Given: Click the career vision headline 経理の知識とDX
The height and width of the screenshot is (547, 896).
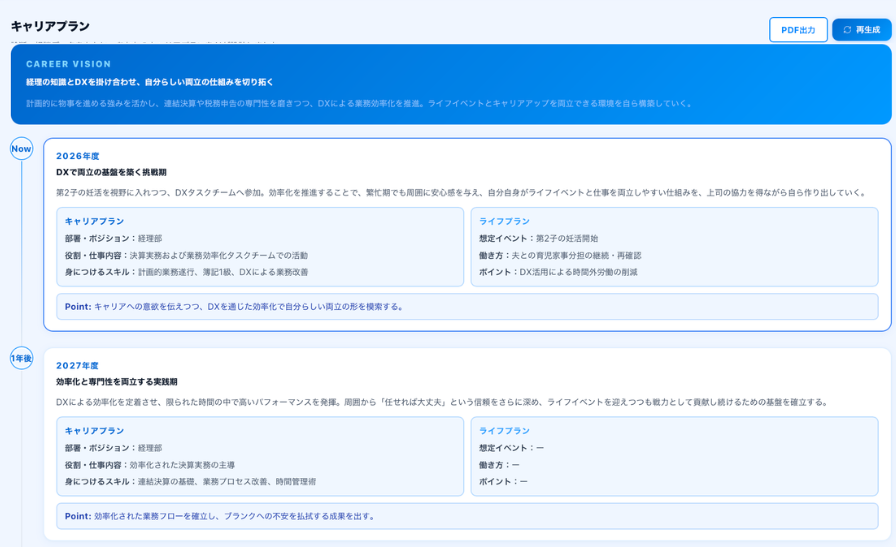Looking at the screenshot, I should point(150,82).
